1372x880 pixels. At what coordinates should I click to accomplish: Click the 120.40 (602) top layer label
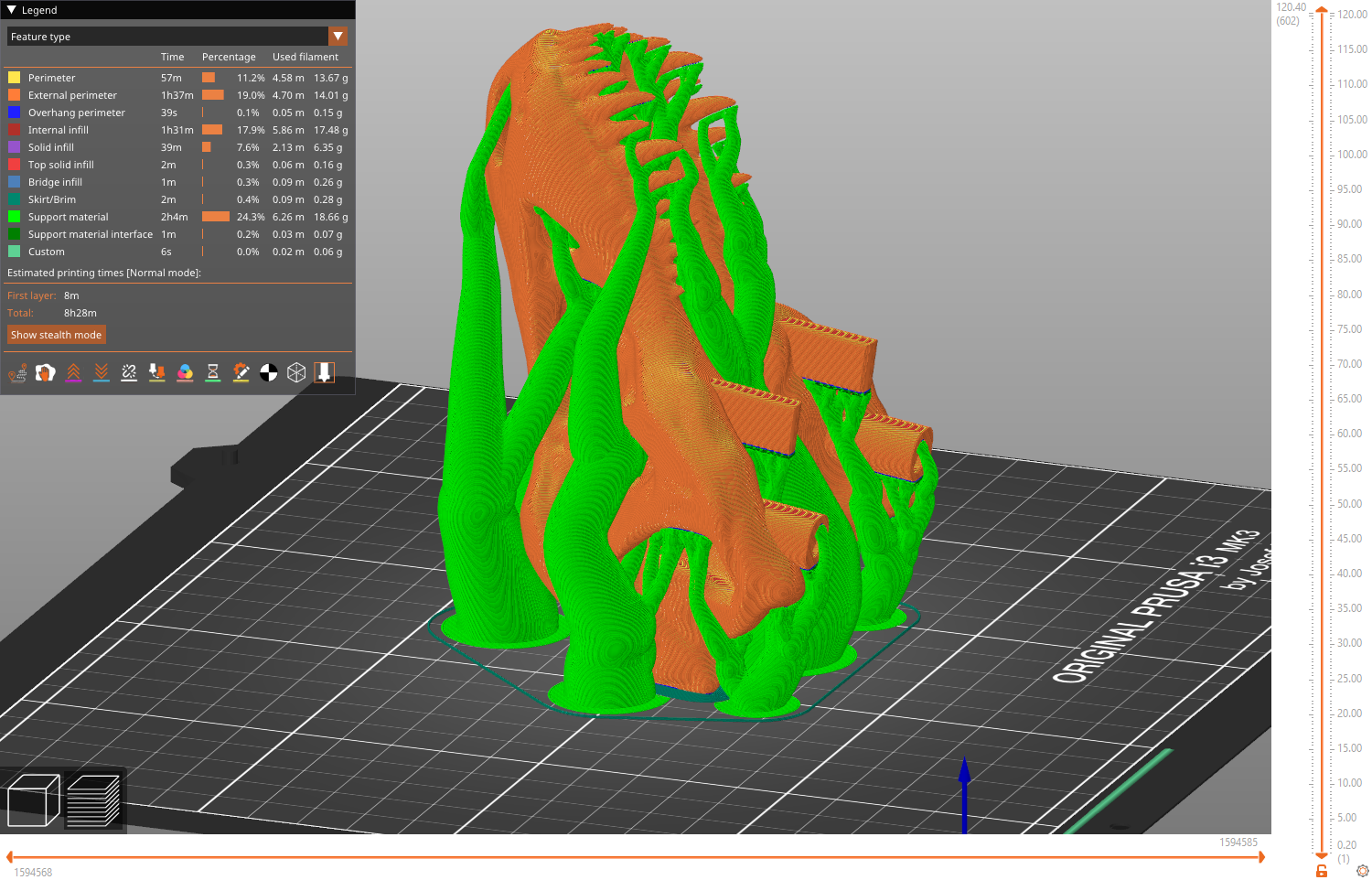1291,14
